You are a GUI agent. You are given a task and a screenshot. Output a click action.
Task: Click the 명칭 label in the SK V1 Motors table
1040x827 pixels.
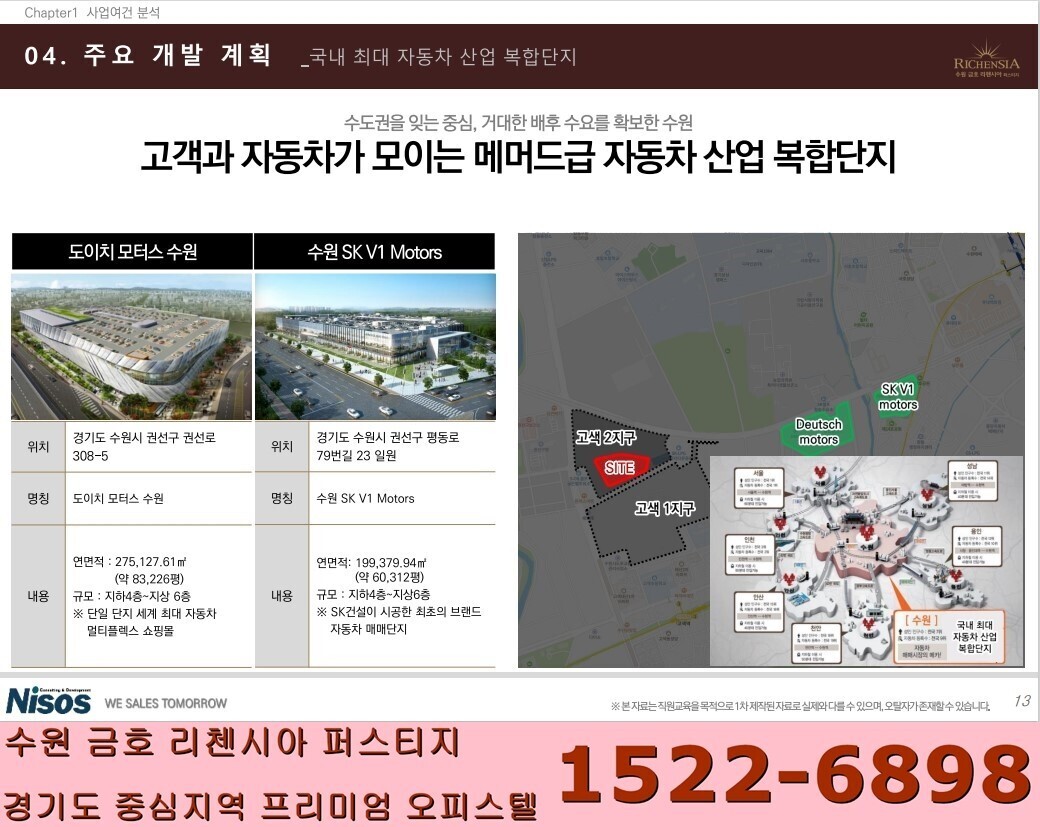tap(282, 498)
